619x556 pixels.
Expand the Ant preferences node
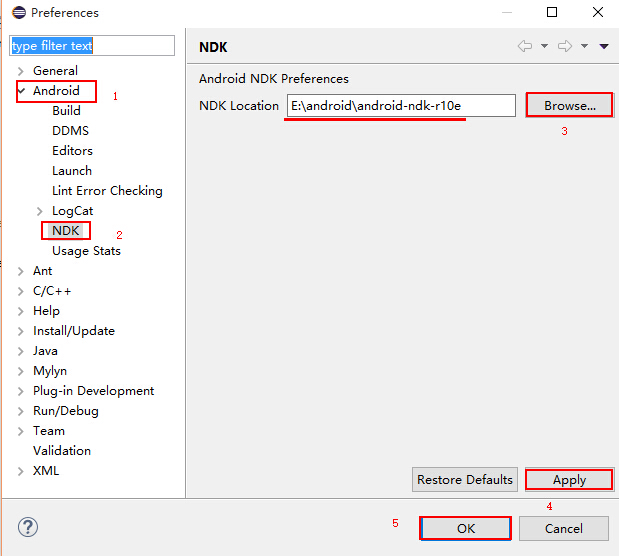tap(21, 271)
